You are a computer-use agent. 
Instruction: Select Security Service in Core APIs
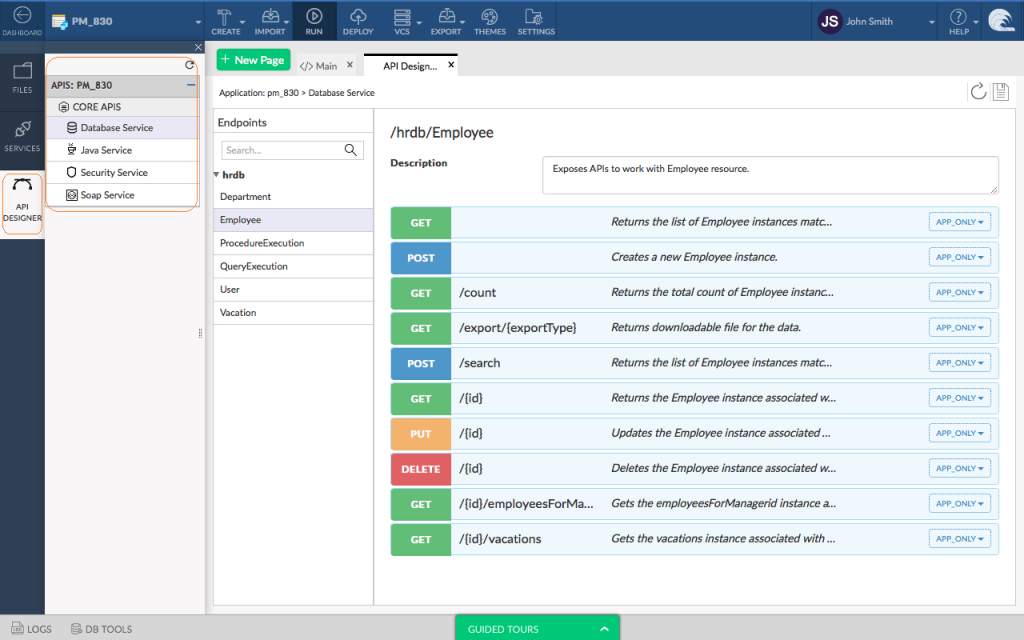[113, 173]
